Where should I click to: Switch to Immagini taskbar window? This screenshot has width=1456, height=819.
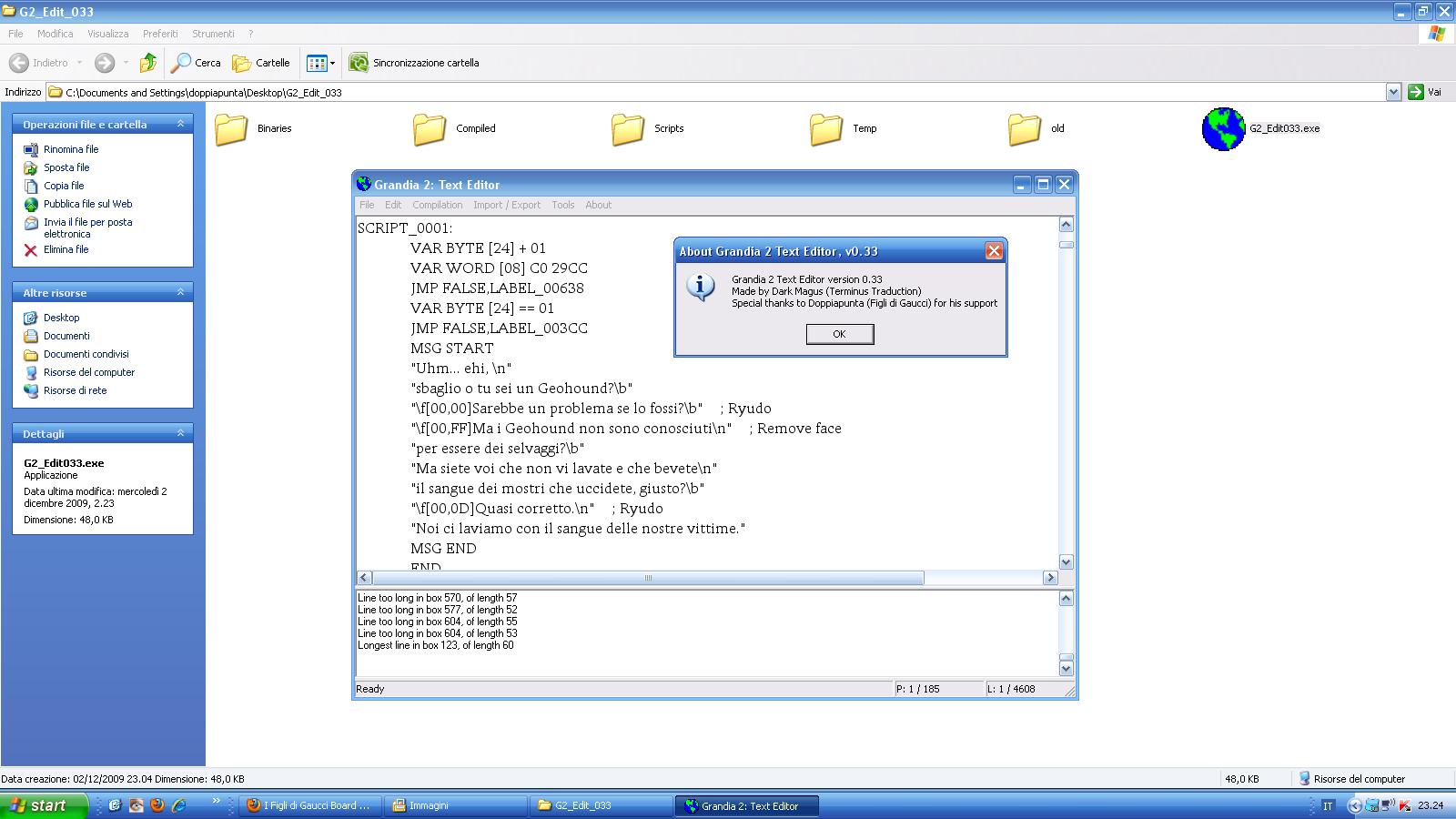point(456,805)
